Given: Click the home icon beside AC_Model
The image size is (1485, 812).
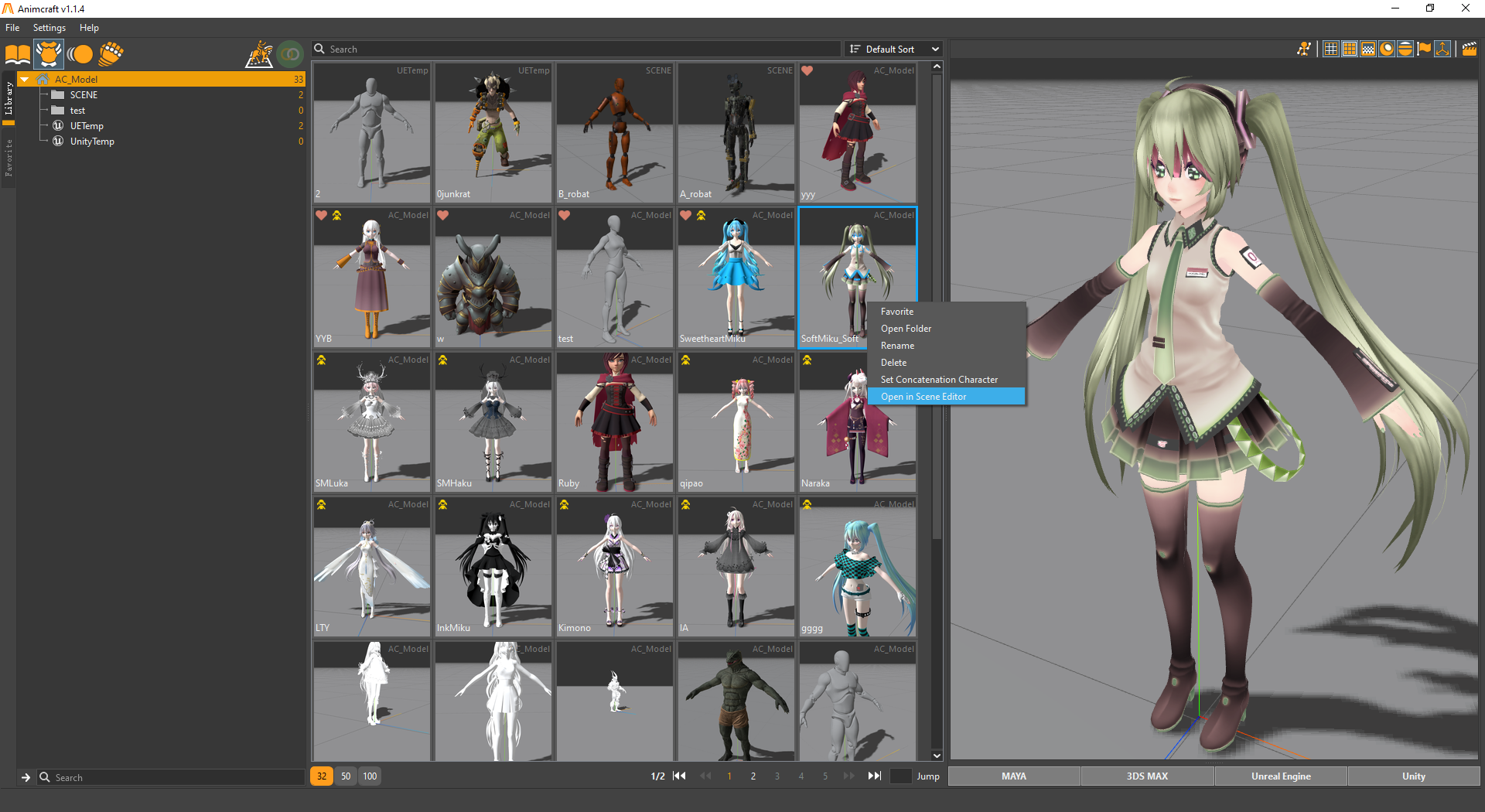Looking at the screenshot, I should pos(43,79).
